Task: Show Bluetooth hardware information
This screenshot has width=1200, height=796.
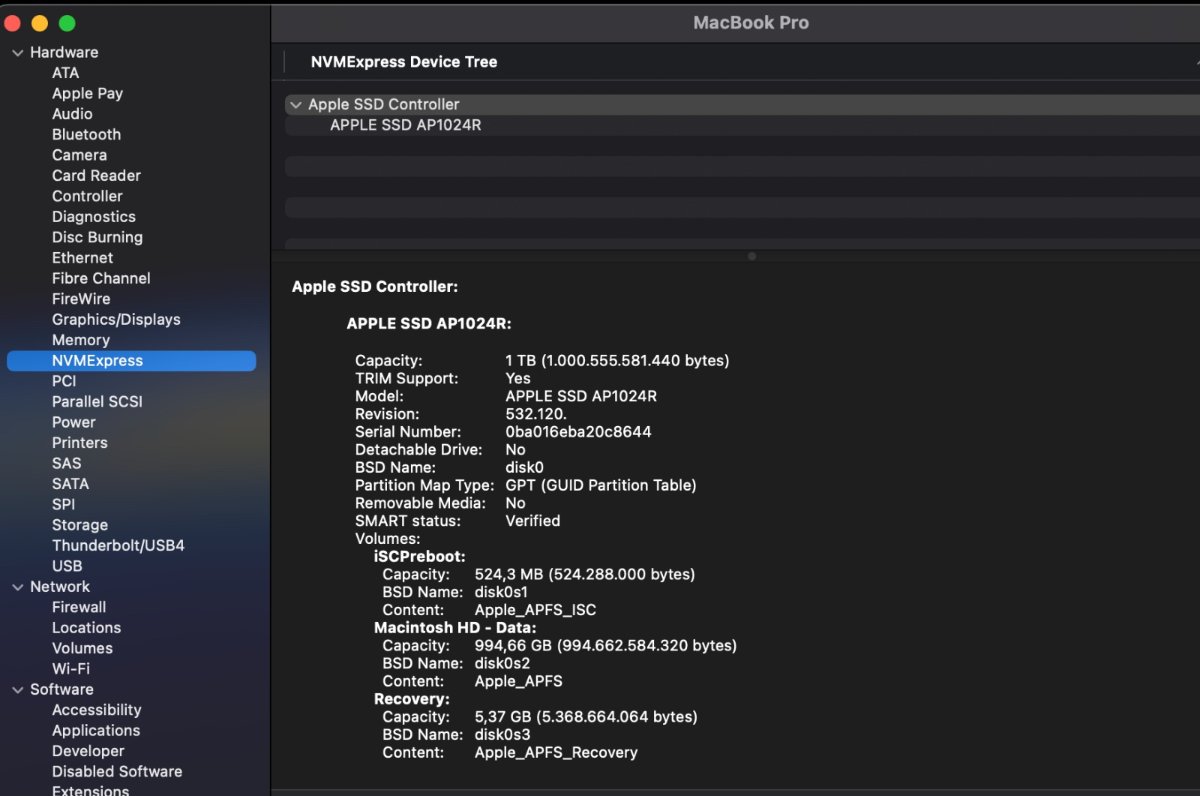Action: (86, 135)
